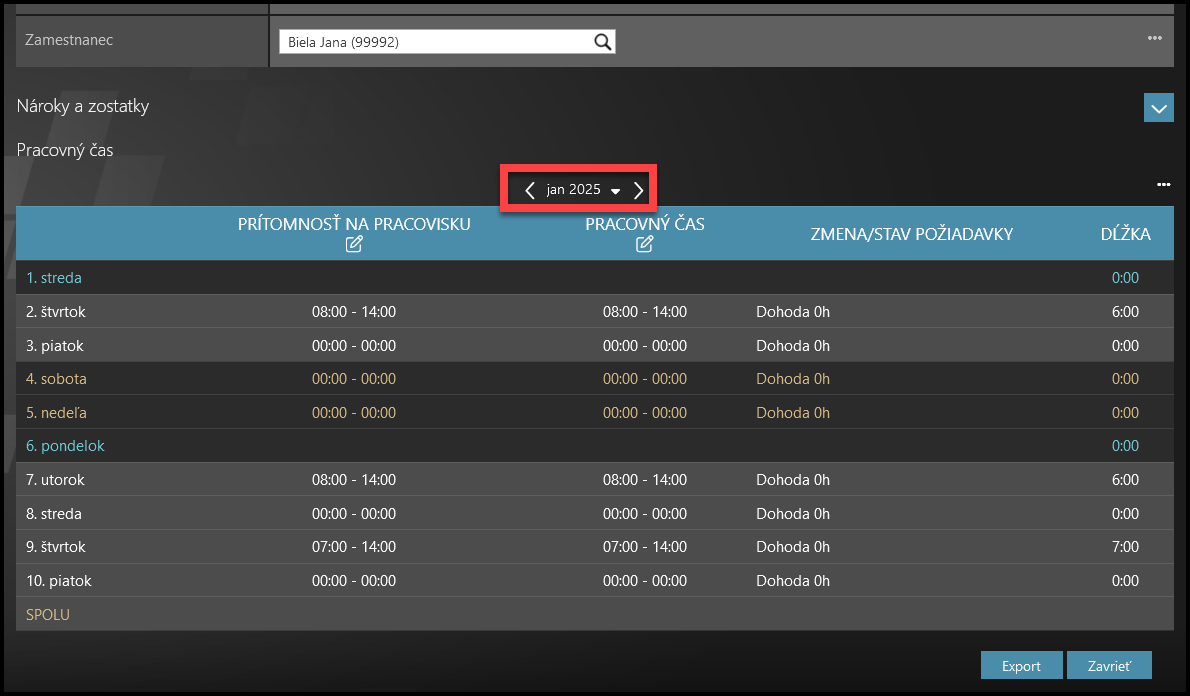The width and height of the screenshot is (1190, 696).
Task: Click working time for 9. štvrtok
Action: pos(645,547)
